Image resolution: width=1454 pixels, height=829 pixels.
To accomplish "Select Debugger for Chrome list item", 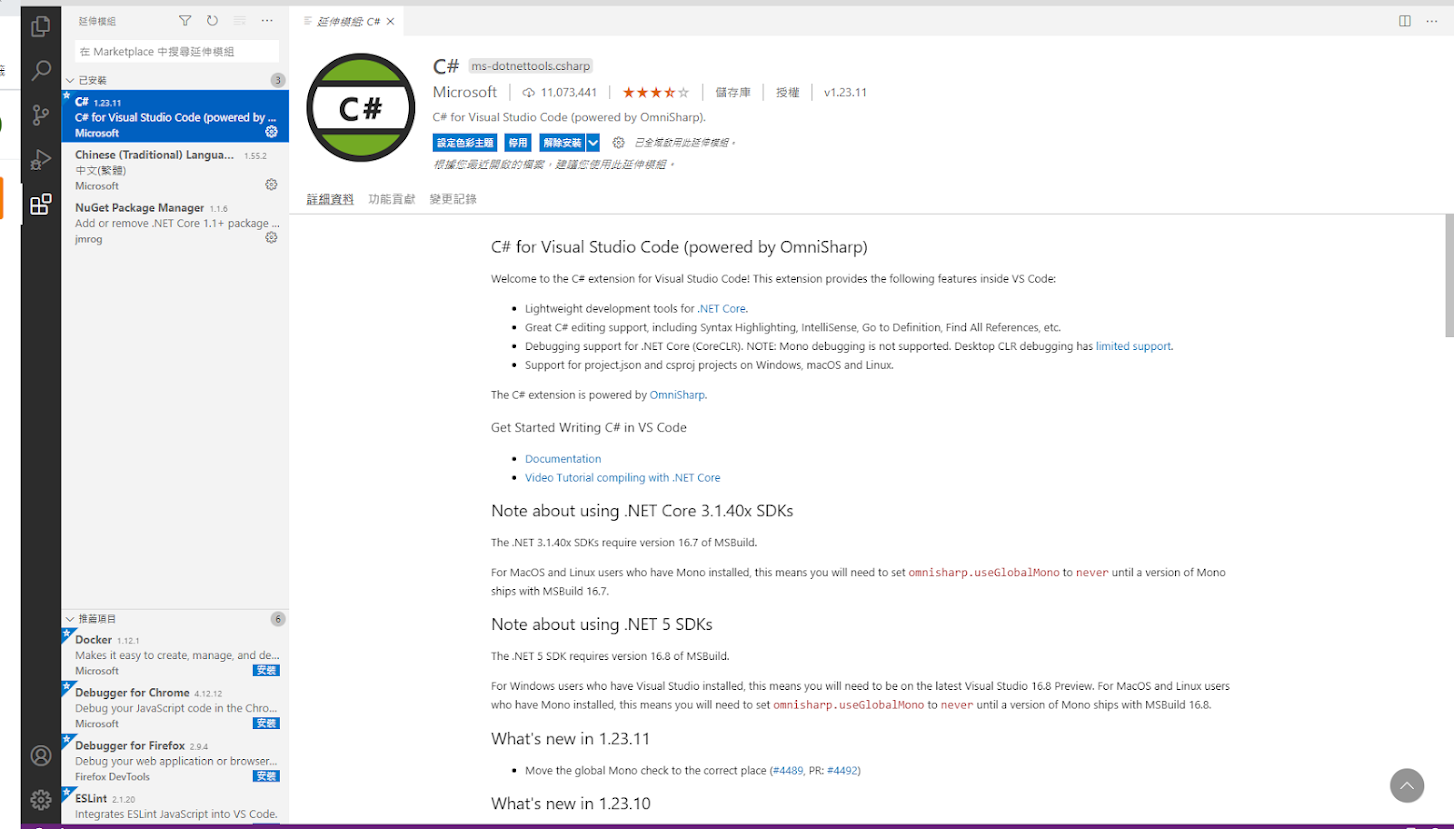I will [175, 707].
